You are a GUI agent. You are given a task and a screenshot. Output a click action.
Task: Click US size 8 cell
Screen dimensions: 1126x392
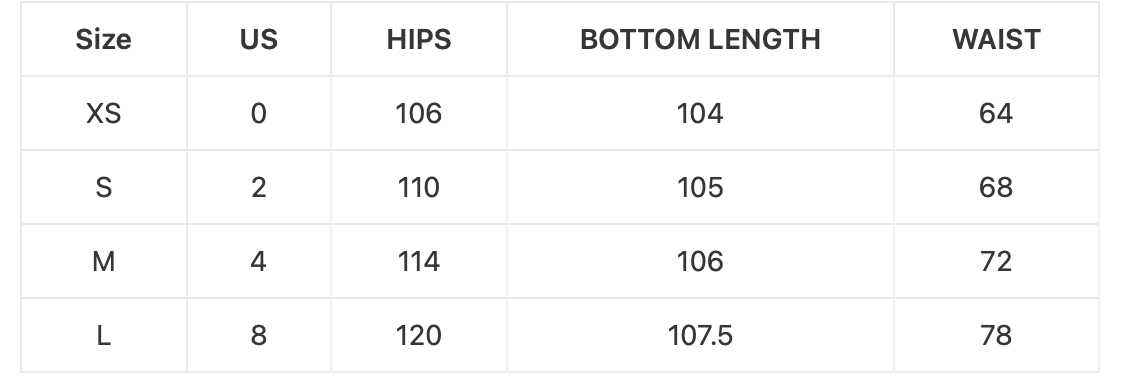(259, 335)
